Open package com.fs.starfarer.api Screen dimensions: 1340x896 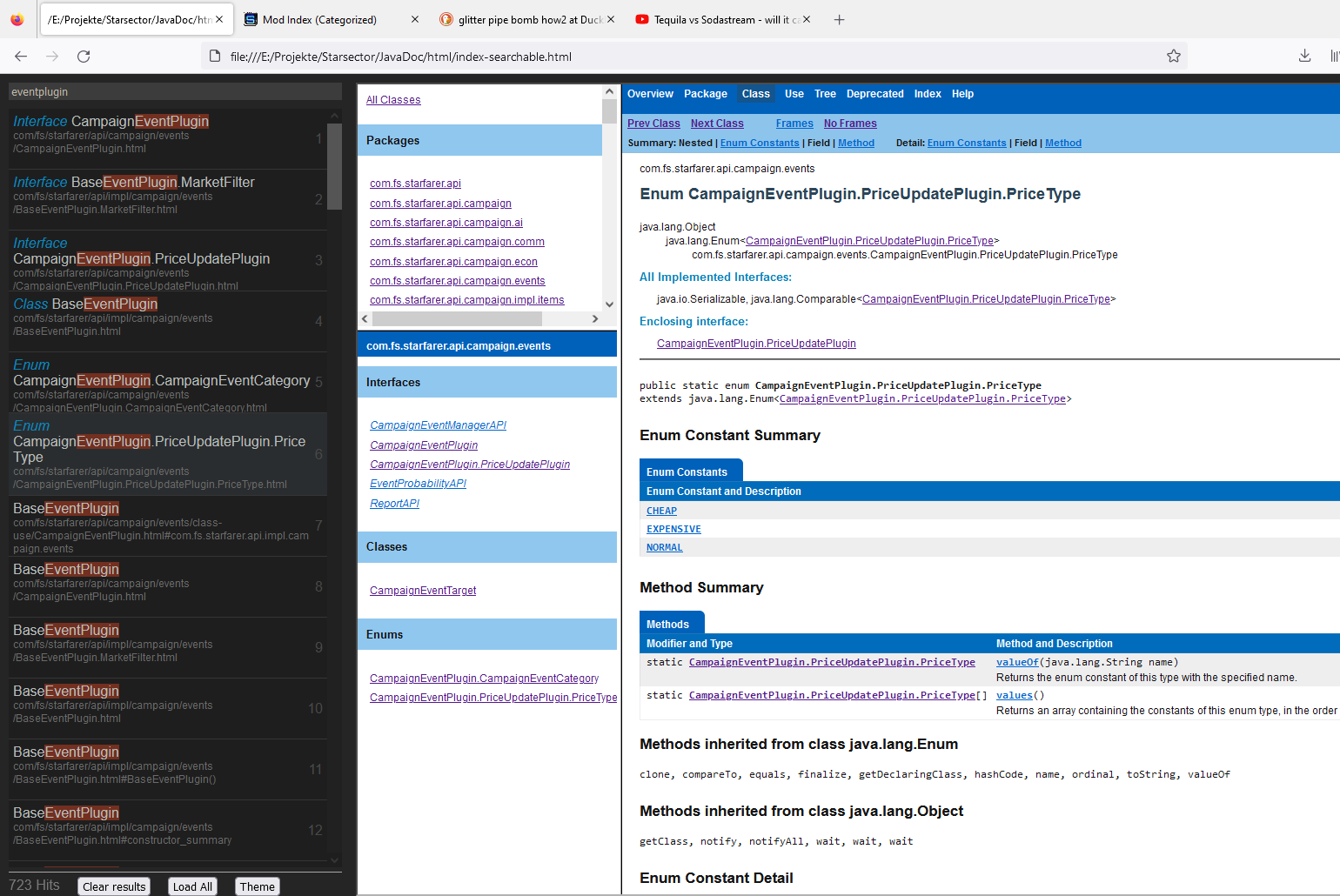coord(415,184)
